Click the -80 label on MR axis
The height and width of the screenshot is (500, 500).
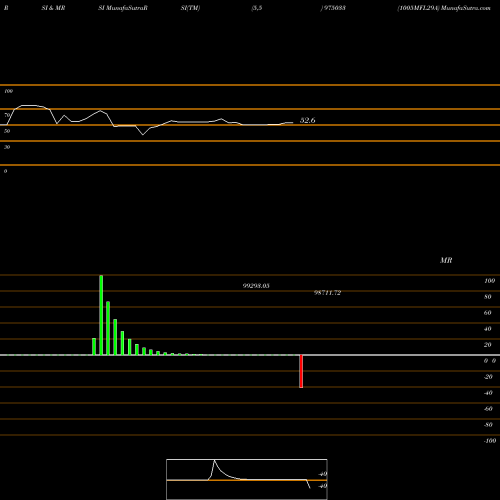[x=488, y=425]
